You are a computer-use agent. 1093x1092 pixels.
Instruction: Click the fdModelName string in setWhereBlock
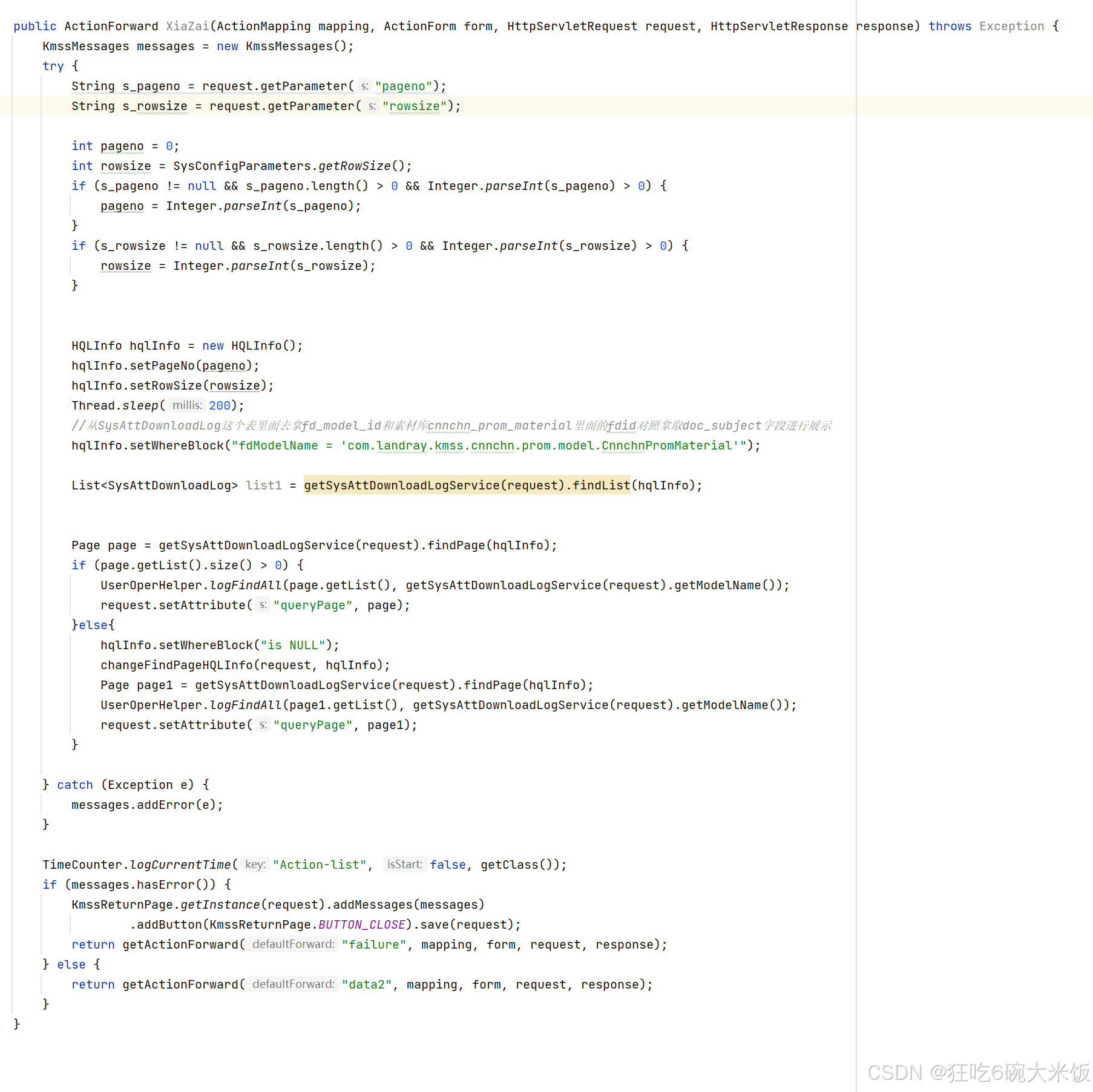488,445
